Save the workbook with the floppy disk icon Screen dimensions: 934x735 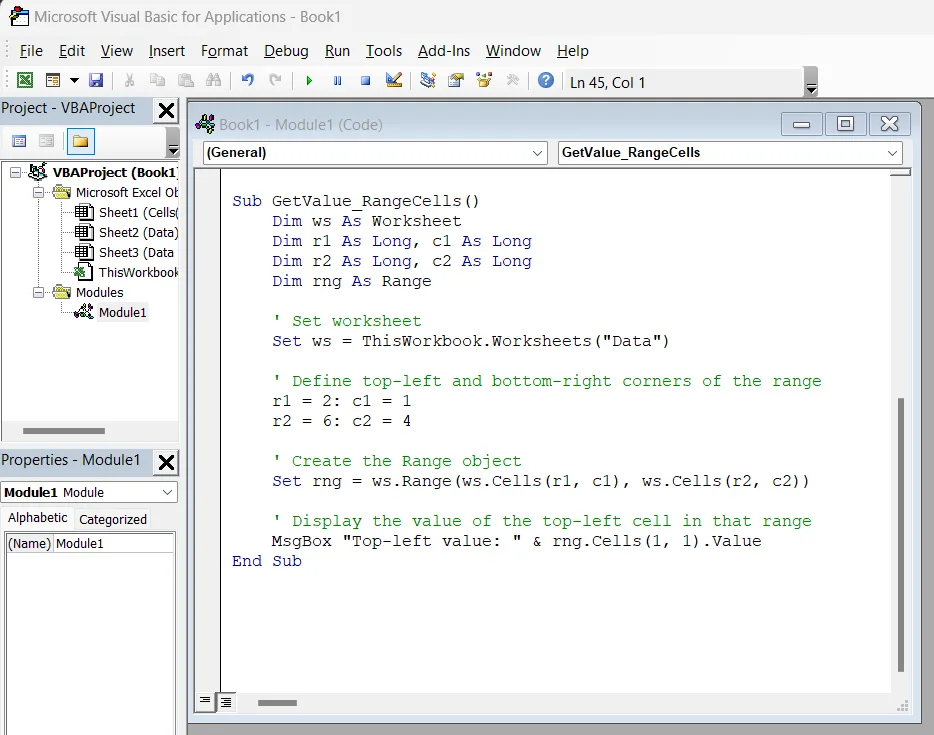tap(96, 80)
